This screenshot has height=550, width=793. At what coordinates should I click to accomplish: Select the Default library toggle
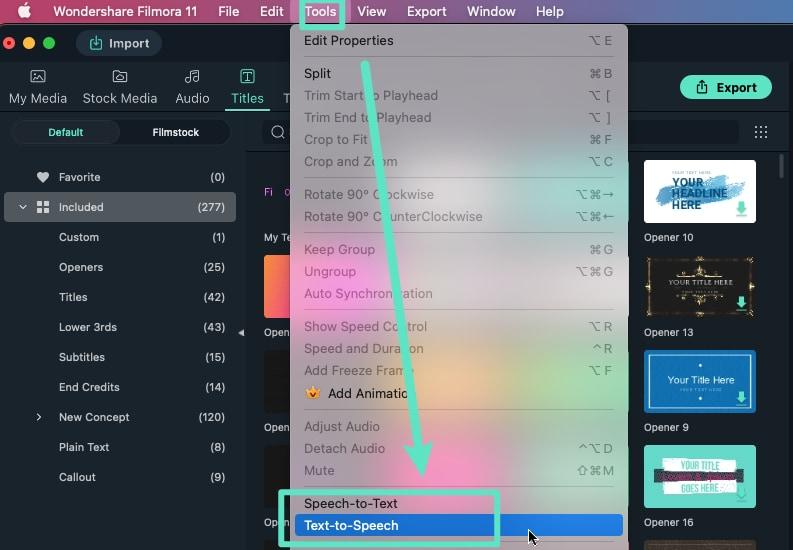click(x=66, y=132)
